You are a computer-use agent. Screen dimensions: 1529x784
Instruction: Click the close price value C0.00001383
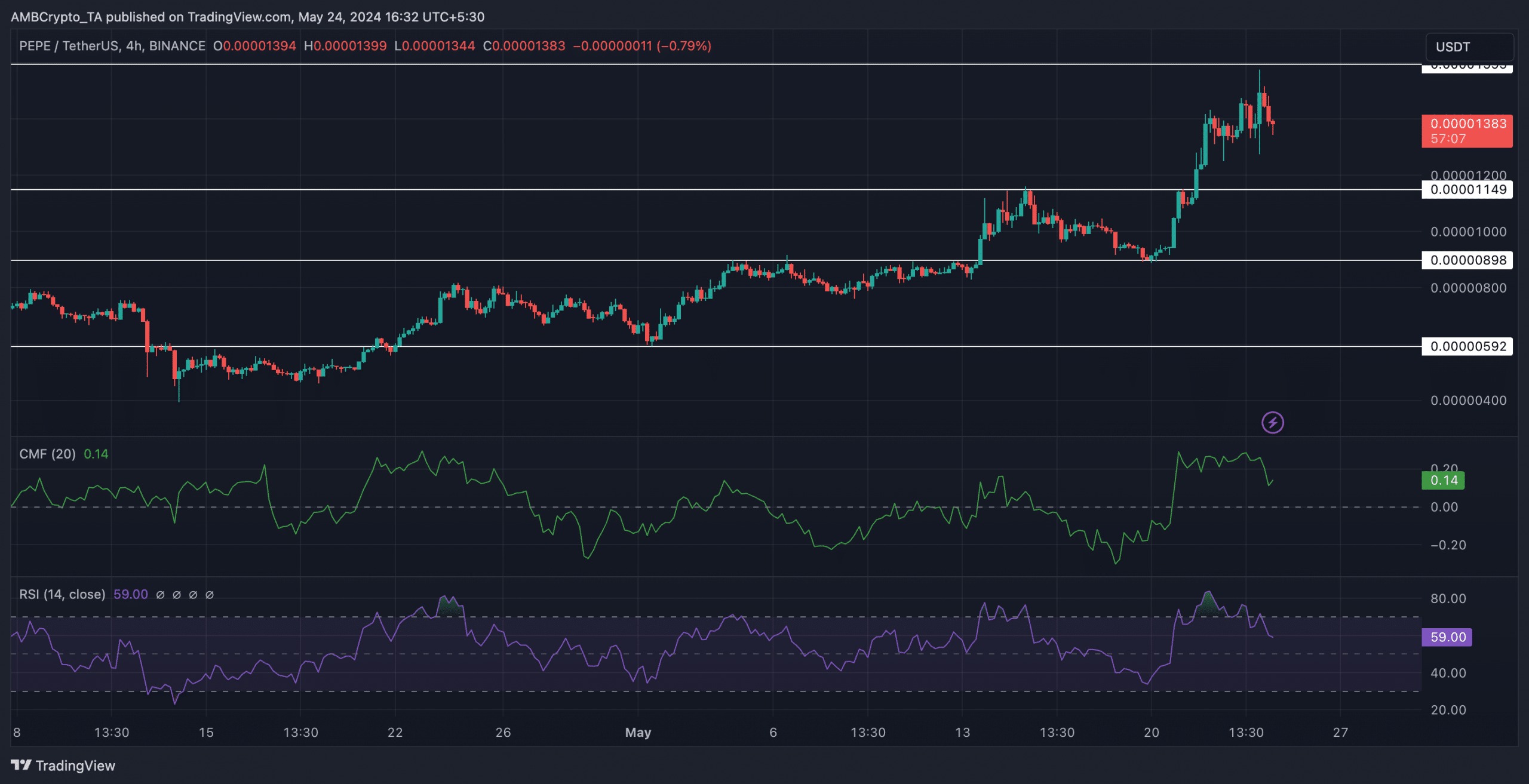(524, 46)
